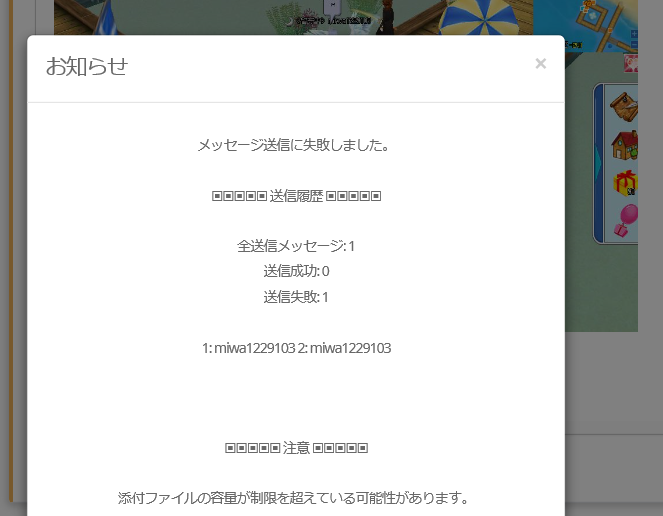Open the yellow gift box icon

(x=626, y=183)
